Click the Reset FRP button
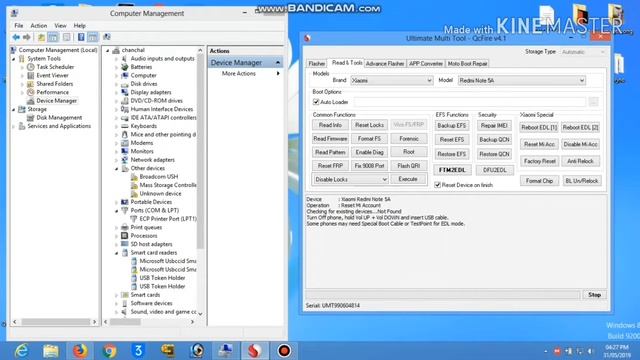Screen dimensions: 640x360 330,166
